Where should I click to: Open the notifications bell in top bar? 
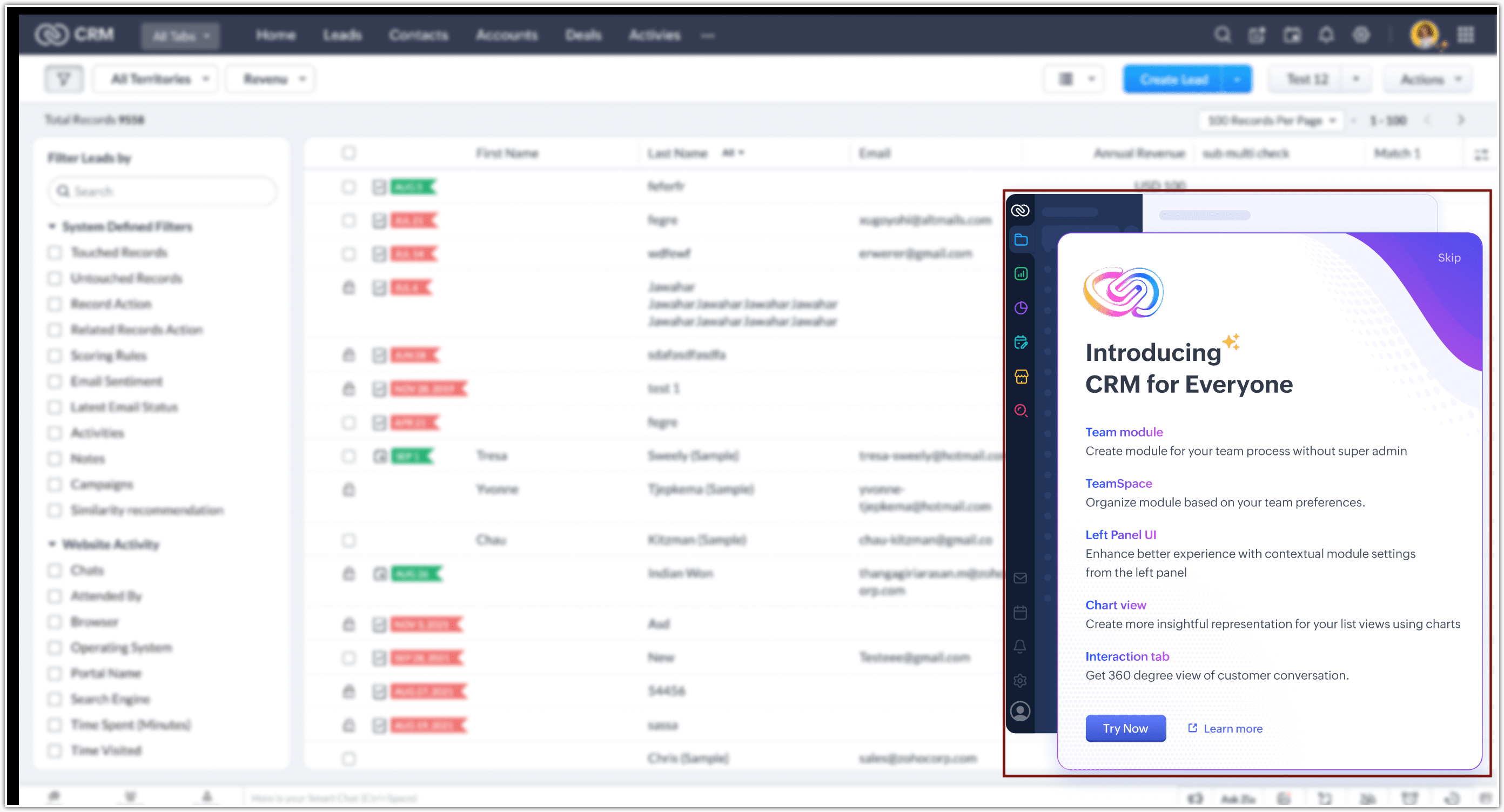point(1326,35)
